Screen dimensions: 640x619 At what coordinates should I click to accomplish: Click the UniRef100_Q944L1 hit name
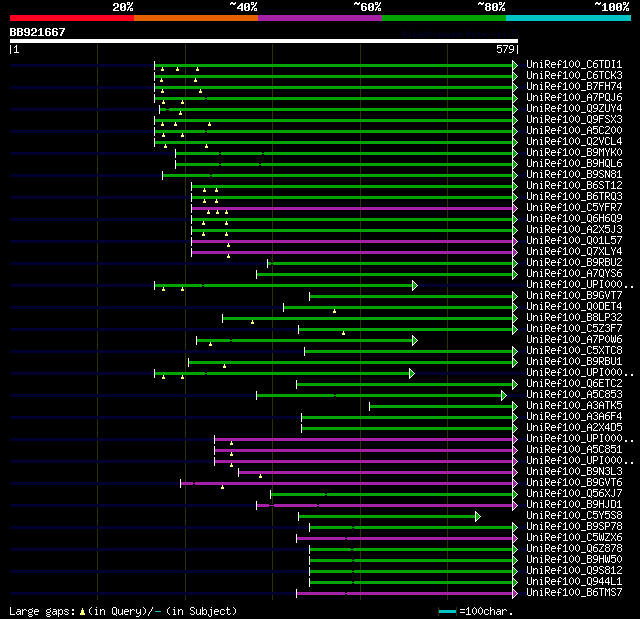pyautogui.click(x=574, y=582)
